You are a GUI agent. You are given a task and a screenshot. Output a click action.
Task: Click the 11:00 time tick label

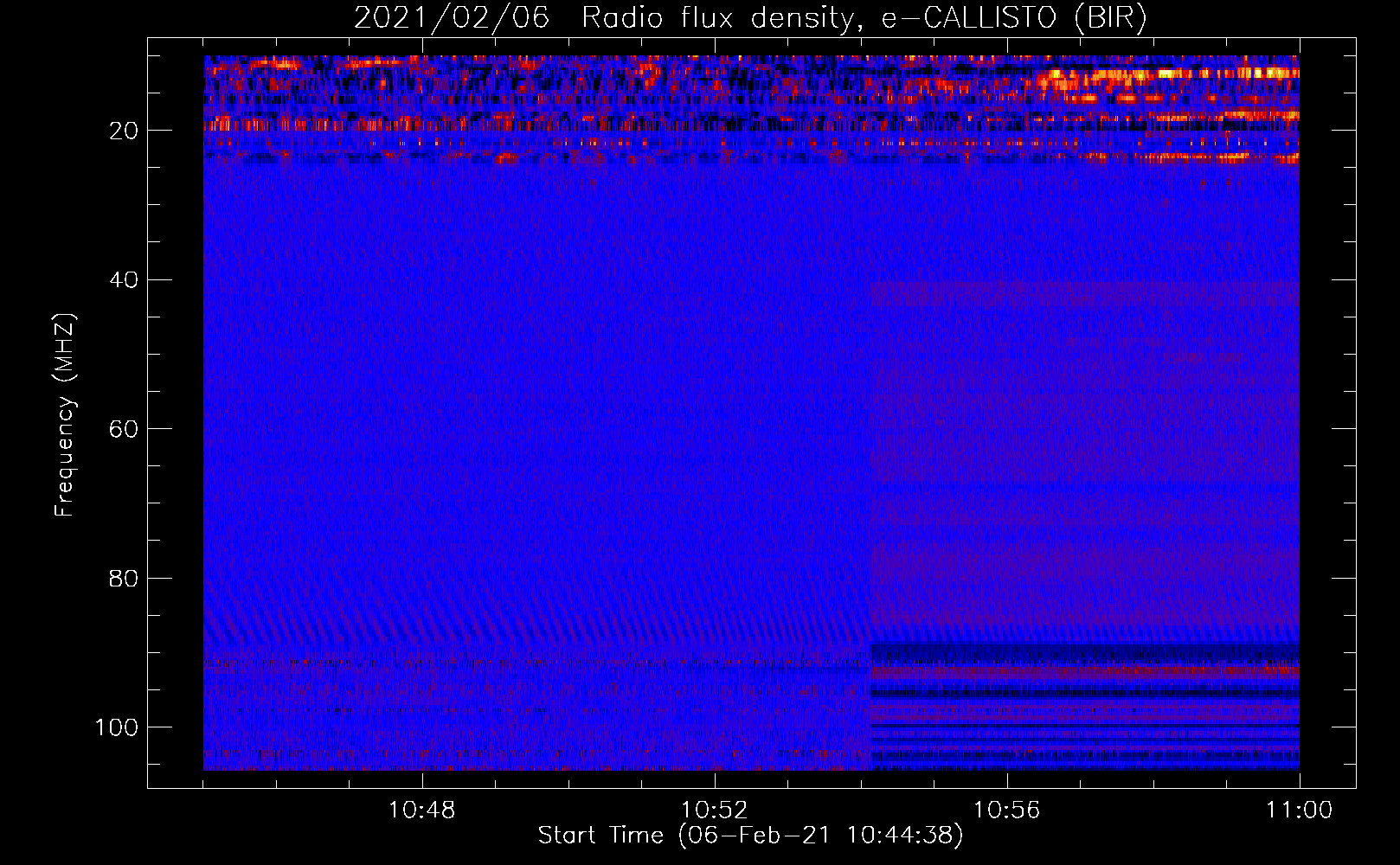(1299, 811)
